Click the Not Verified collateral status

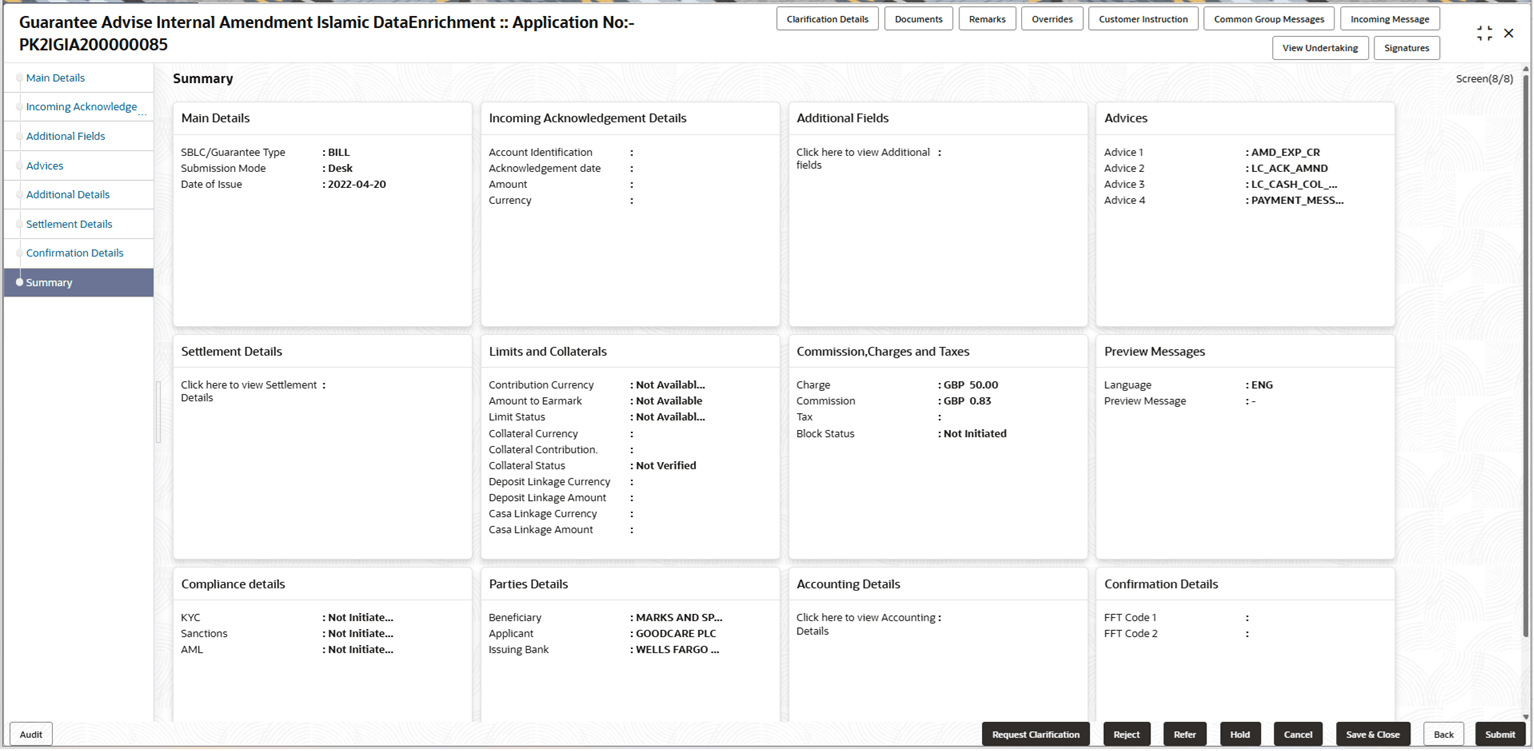(x=666, y=466)
